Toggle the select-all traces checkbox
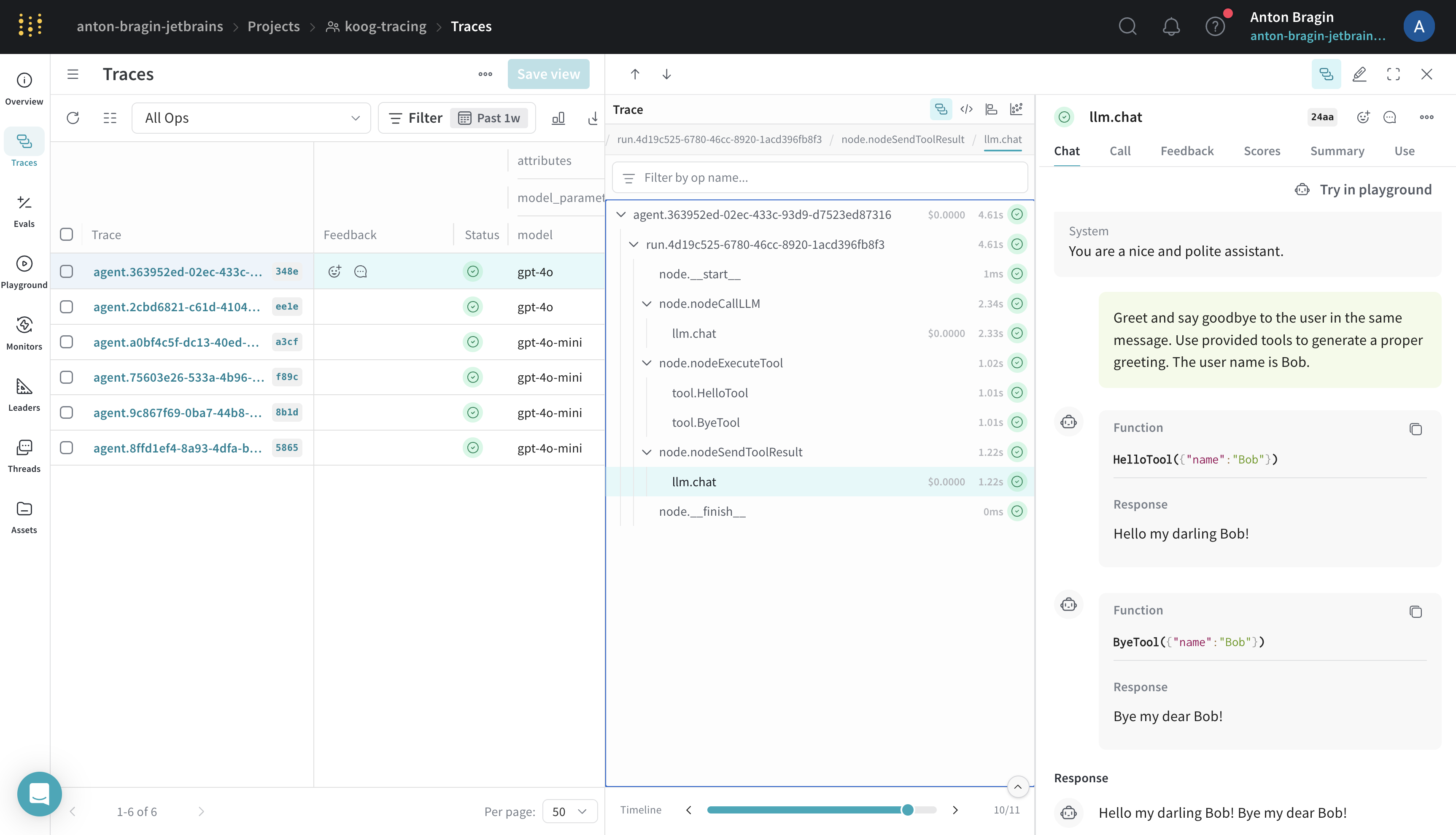The image size is (1456, 835). [x=67, y=234]
